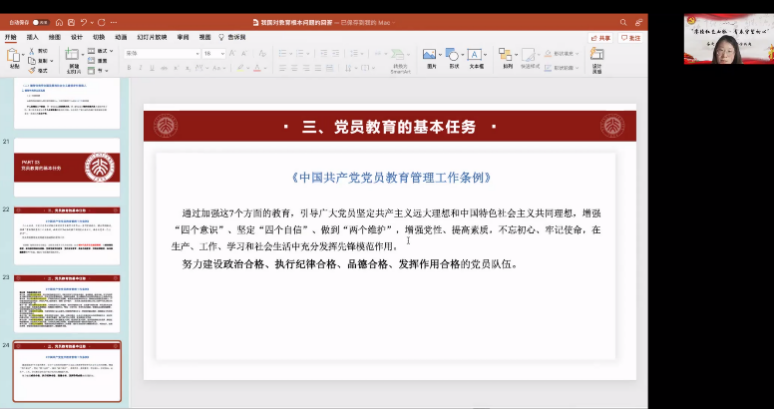This screenshot has width=774, height=409.
Task: Click the Home icon in title bar
Action: coord(59,21)
